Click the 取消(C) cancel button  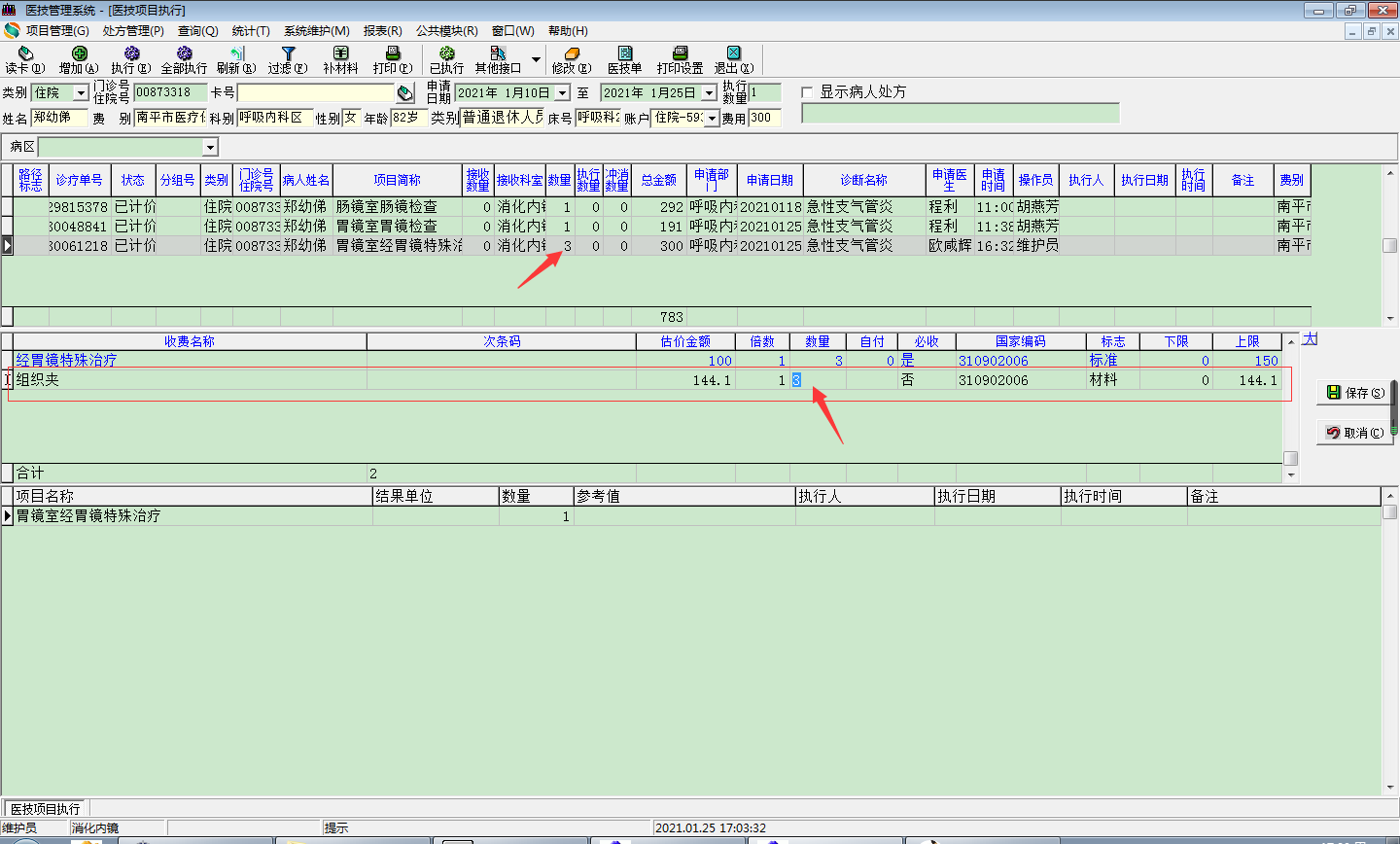[x=1355, y=433]
